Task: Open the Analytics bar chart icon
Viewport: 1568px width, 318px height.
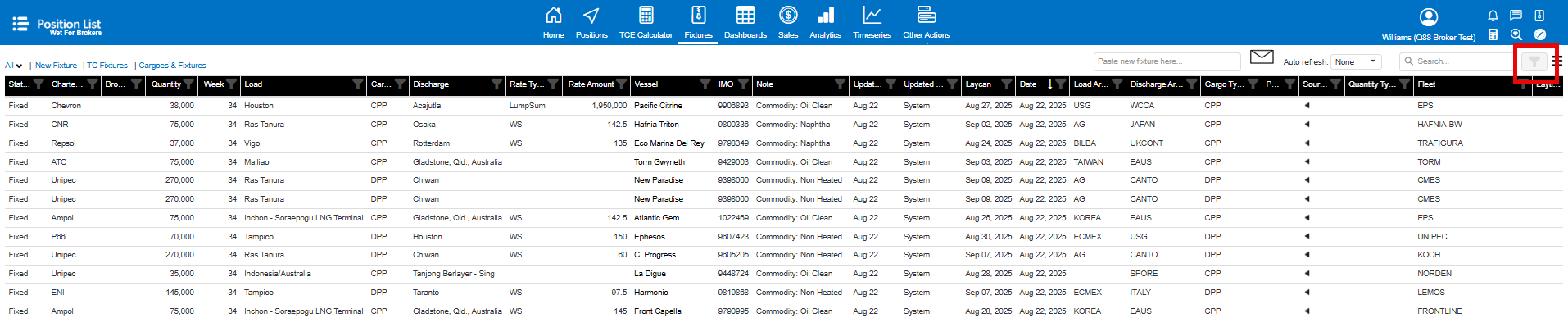Action: click(825, 15)
